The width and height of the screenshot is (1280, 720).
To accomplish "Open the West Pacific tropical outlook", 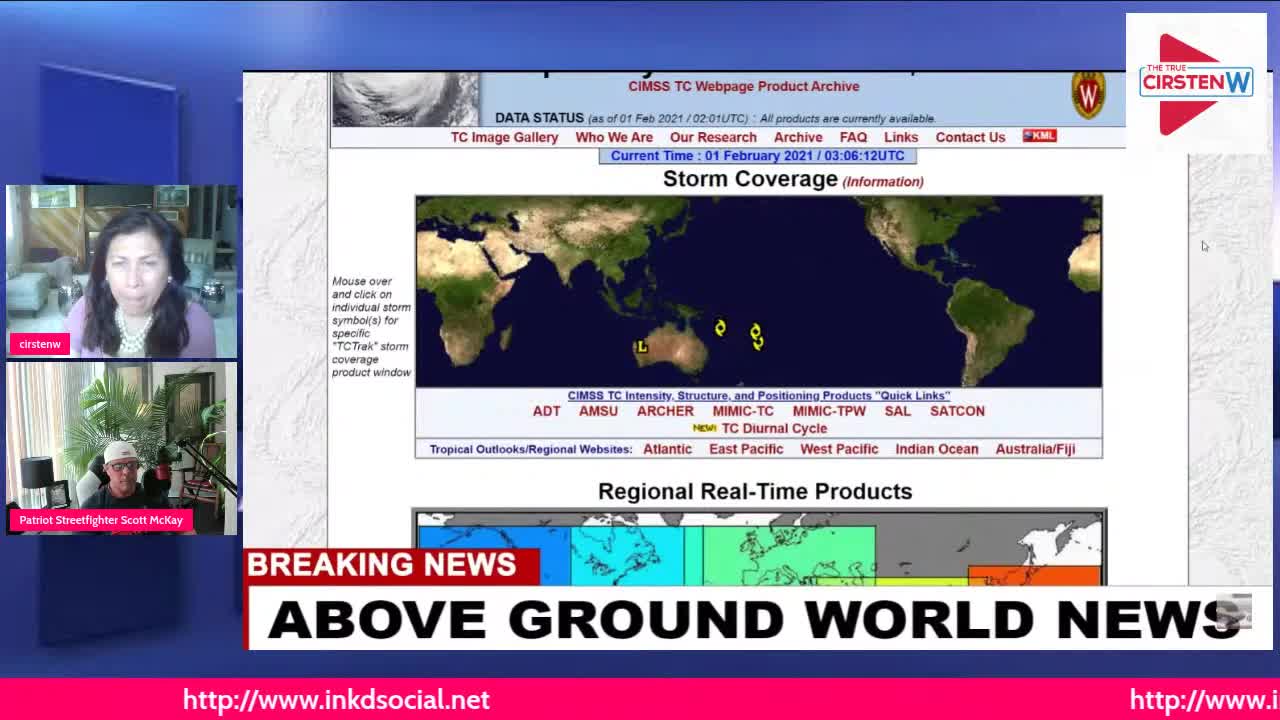I will 839,449.
